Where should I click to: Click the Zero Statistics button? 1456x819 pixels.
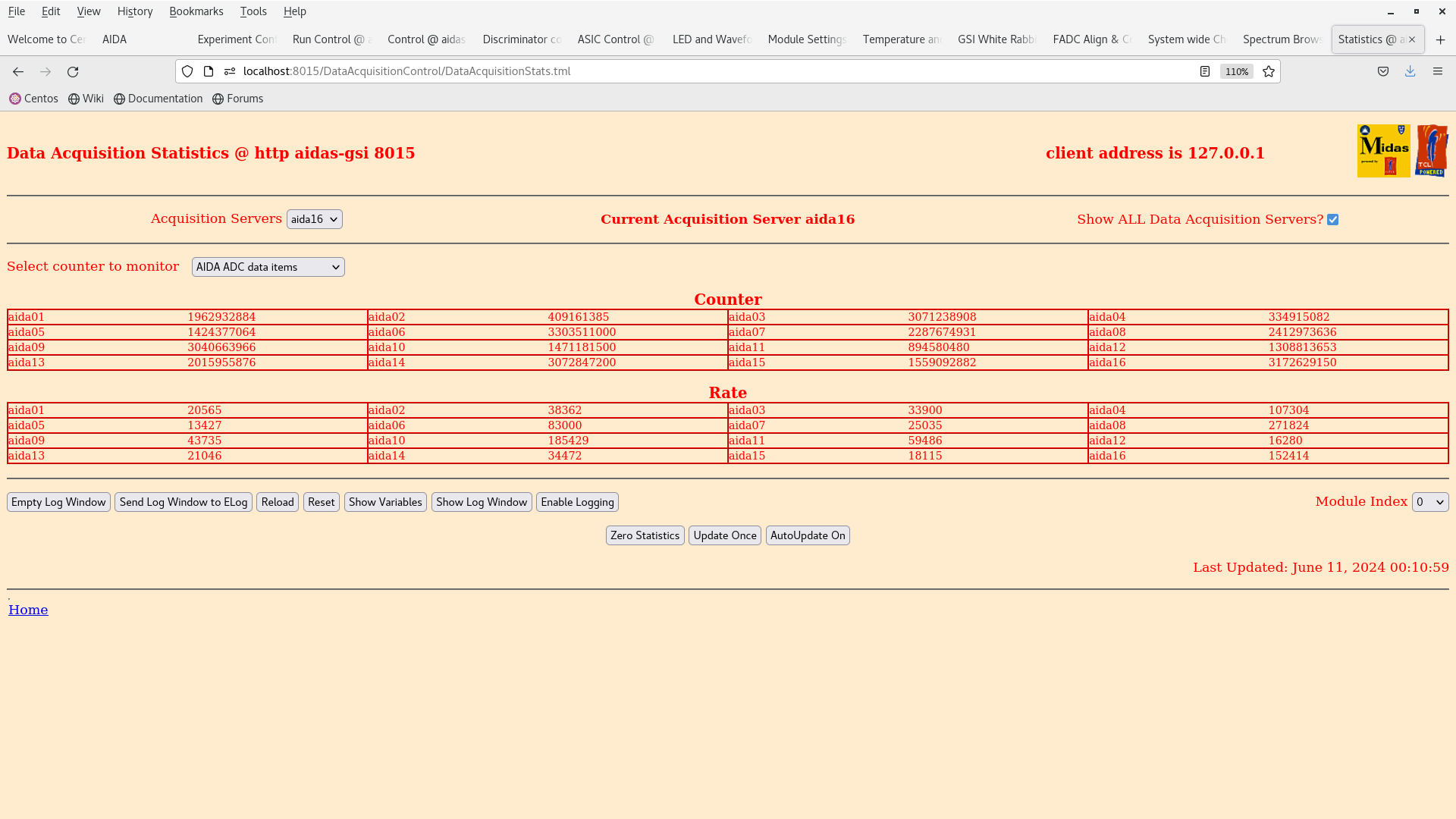[645, 535]
